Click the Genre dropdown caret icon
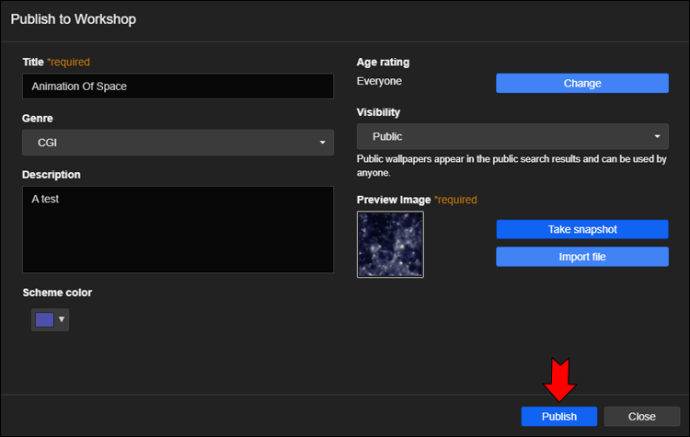The height and width of the screenshot is (437, 690). (x=323, y=143)
